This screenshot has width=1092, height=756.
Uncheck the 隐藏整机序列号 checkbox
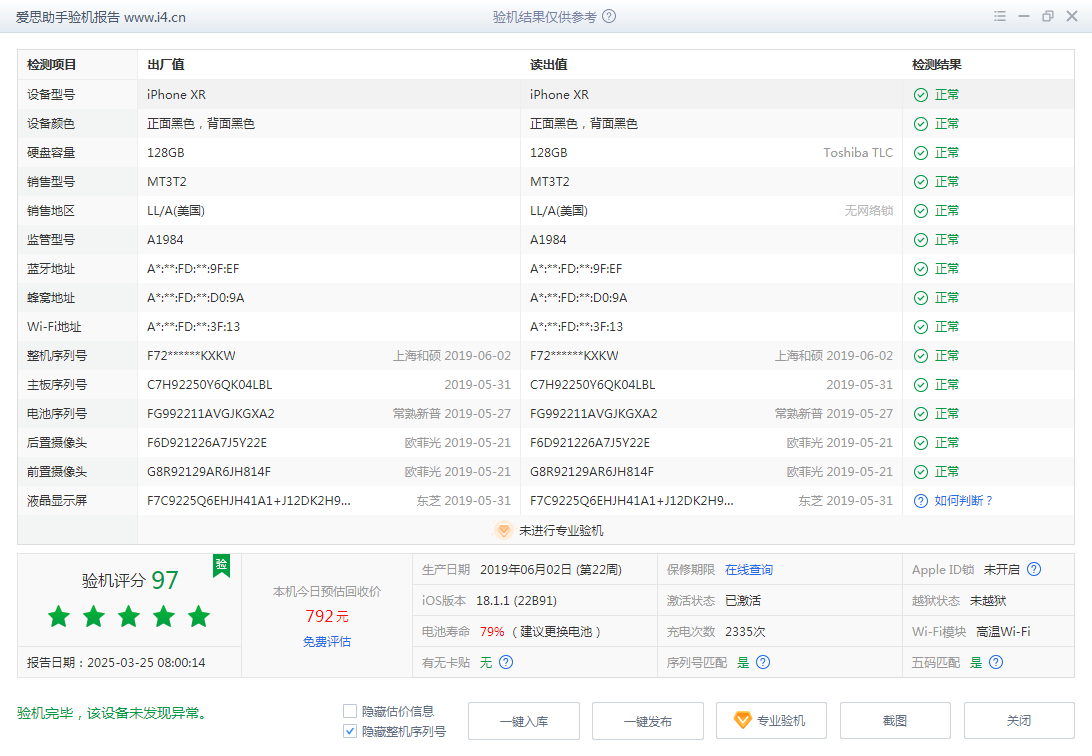[x=350, y=731]
